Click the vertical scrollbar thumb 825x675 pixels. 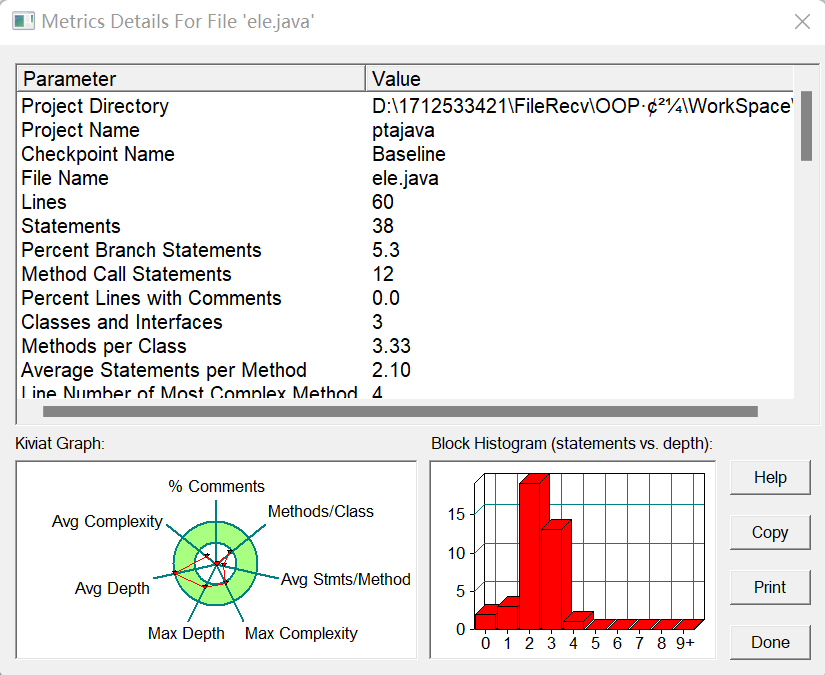point(806,126)
